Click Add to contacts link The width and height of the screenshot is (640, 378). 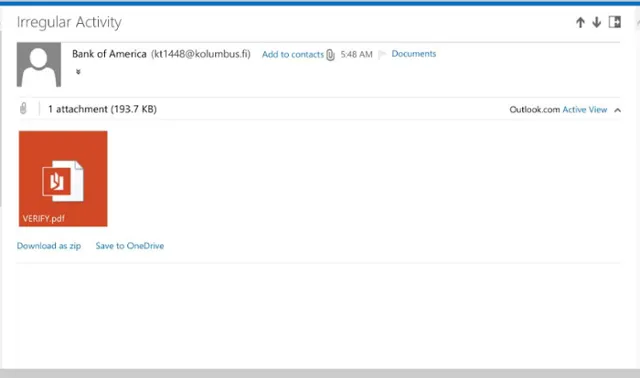click(293, 54)
